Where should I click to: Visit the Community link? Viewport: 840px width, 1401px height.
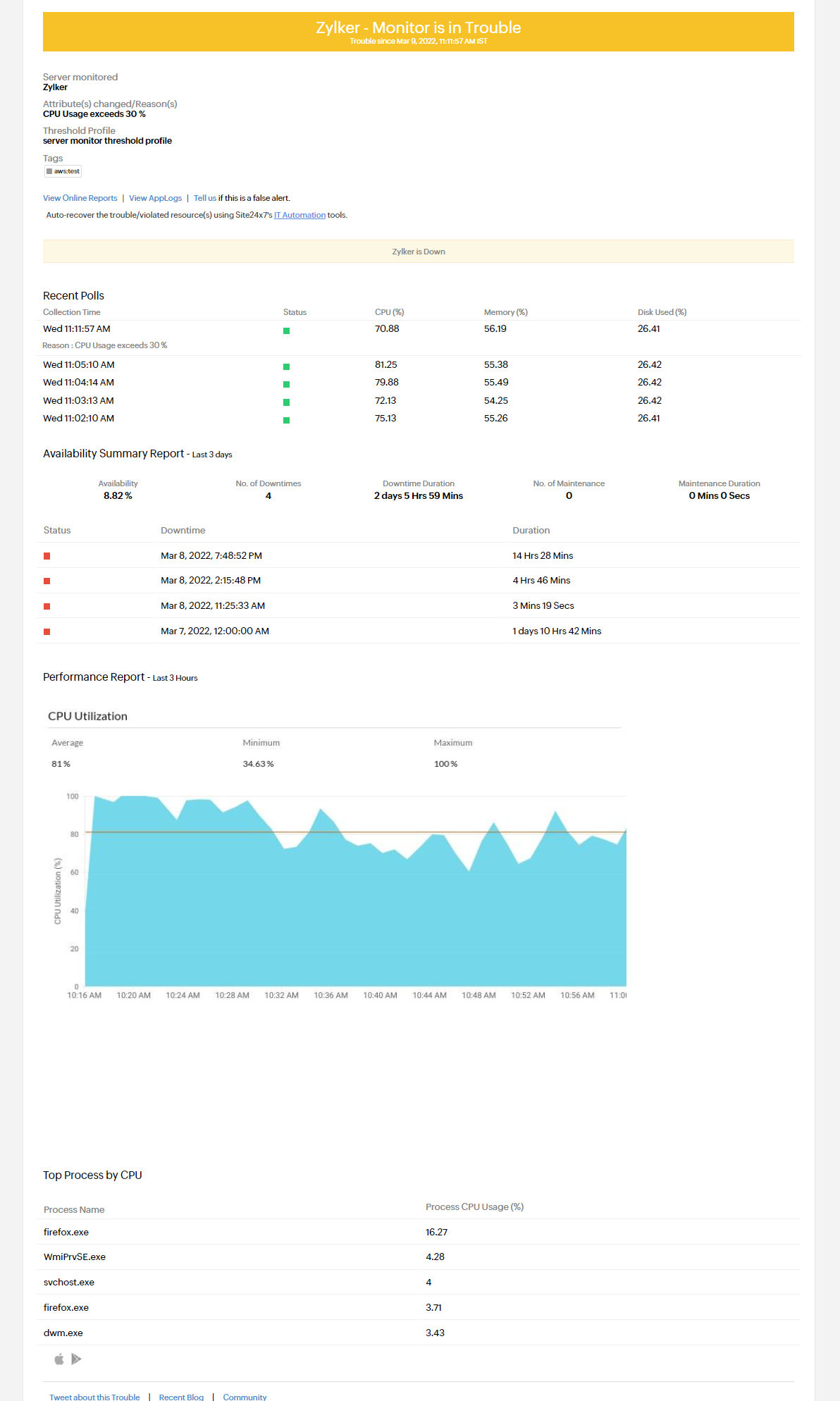(245, 1397)
